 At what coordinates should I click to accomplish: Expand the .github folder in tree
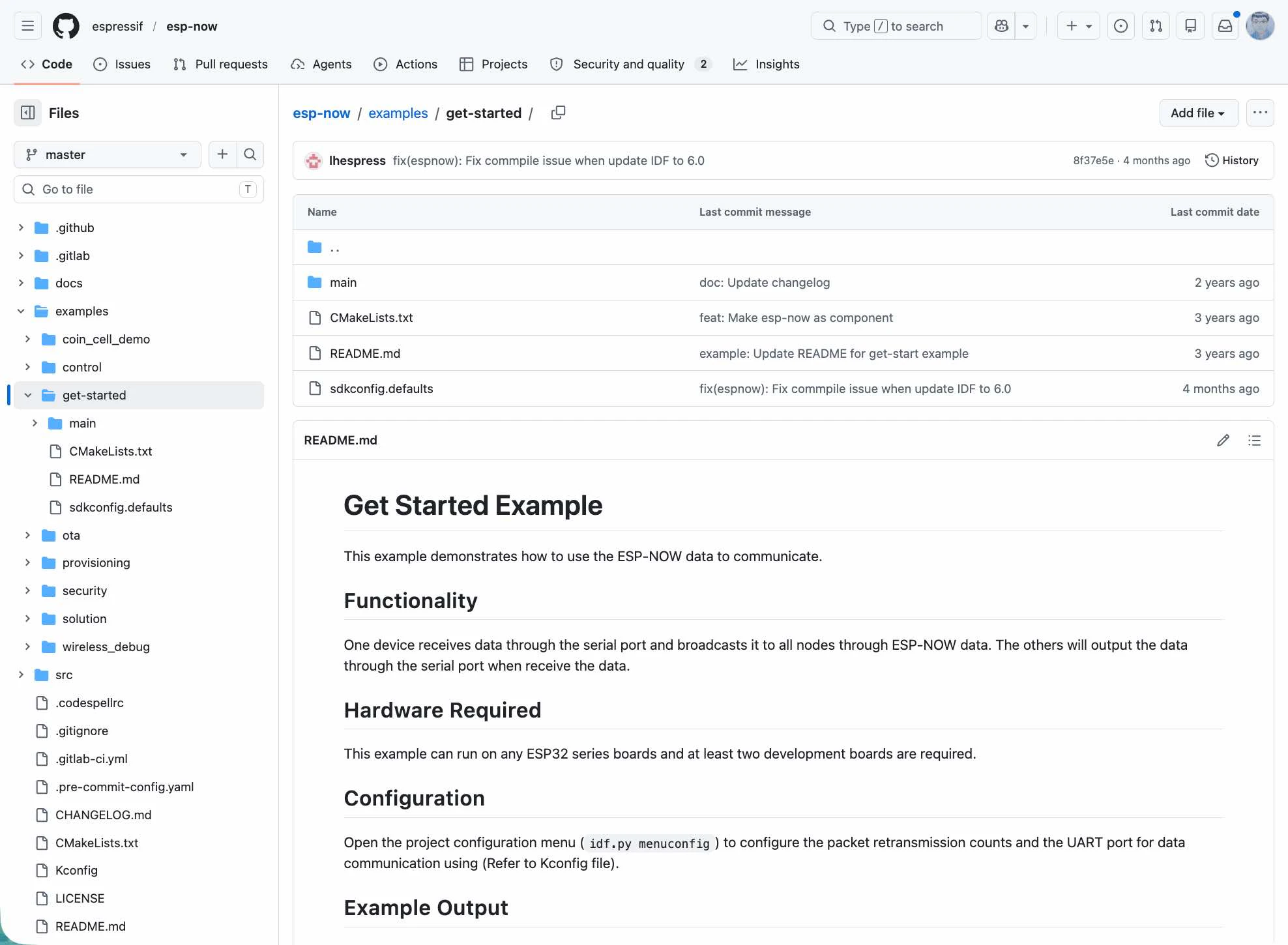[21, 227]
